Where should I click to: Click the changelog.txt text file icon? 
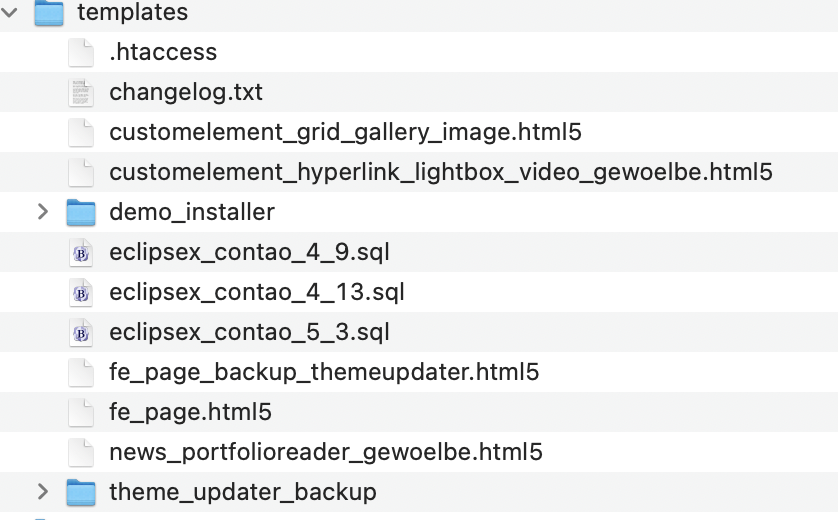(x=81, y=92)
